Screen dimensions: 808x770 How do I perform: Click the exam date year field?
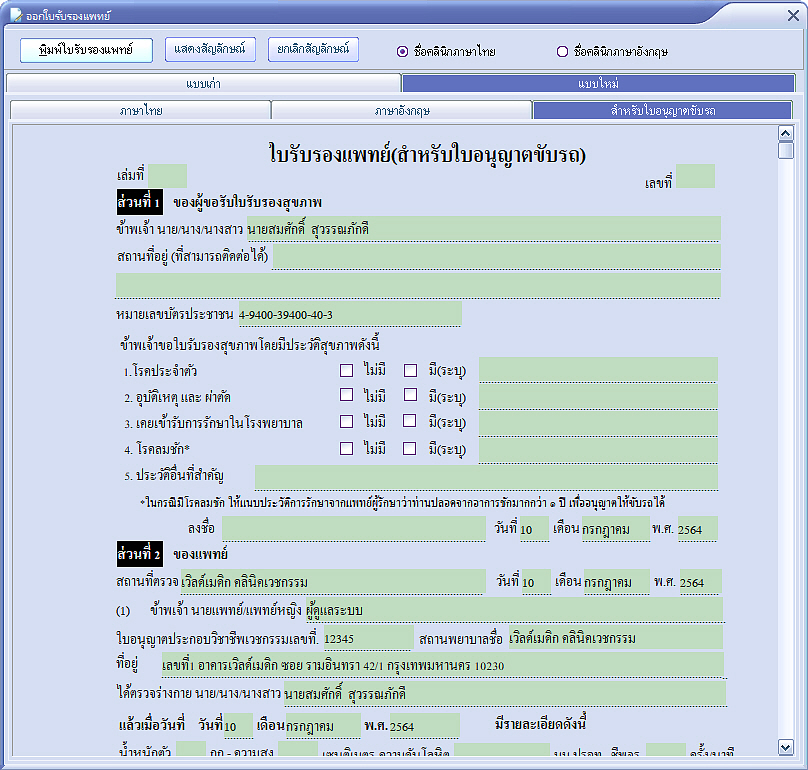coord(424,726)
